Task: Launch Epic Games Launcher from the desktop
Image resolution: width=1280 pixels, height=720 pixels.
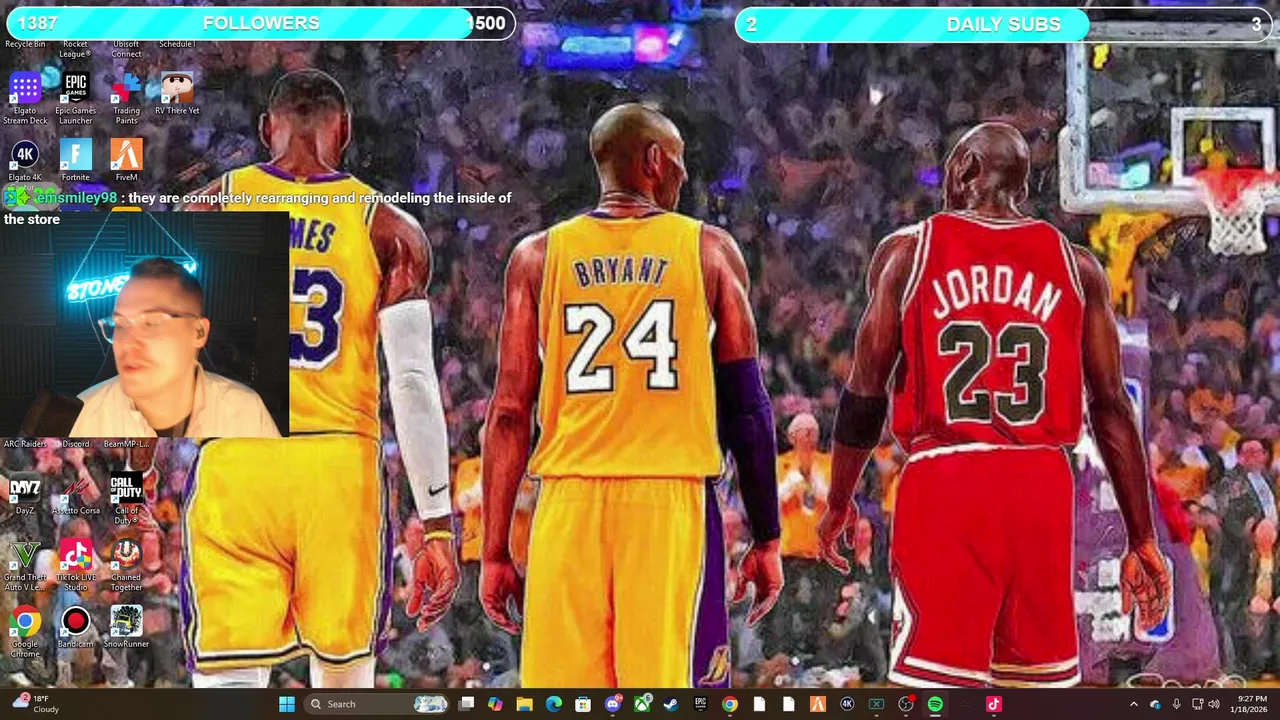Action: pos(76,98)
